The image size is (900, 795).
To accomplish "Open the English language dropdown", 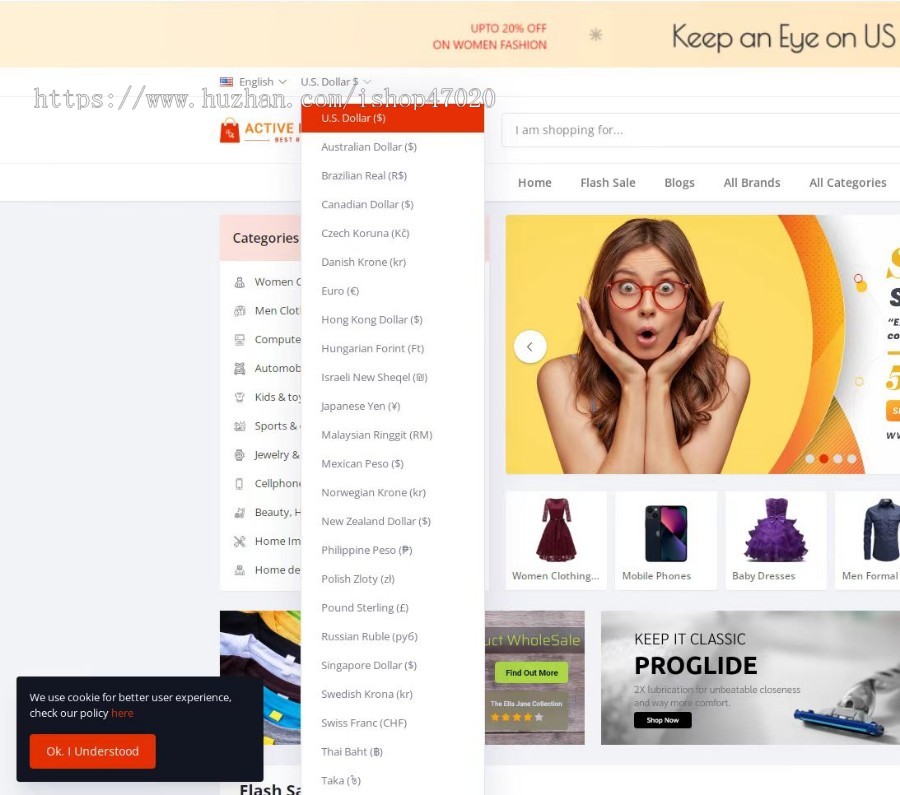I will 253,82.
